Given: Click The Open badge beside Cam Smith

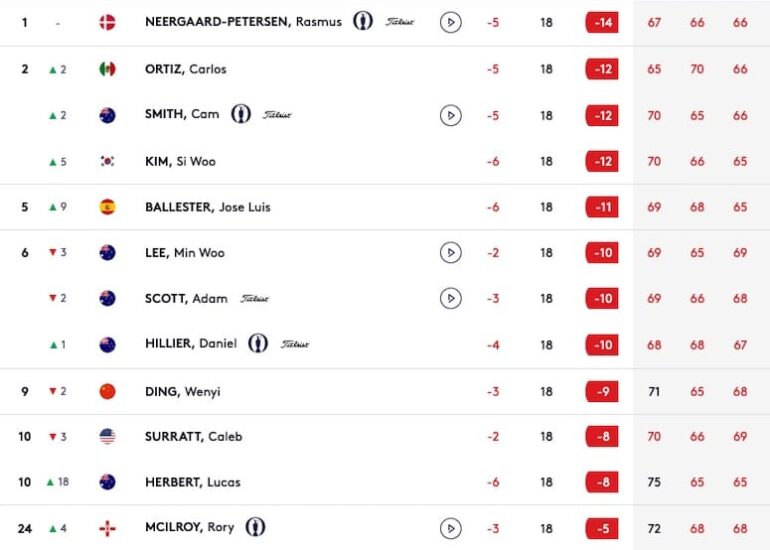Looking at the screenshot, I should (240, 115).
